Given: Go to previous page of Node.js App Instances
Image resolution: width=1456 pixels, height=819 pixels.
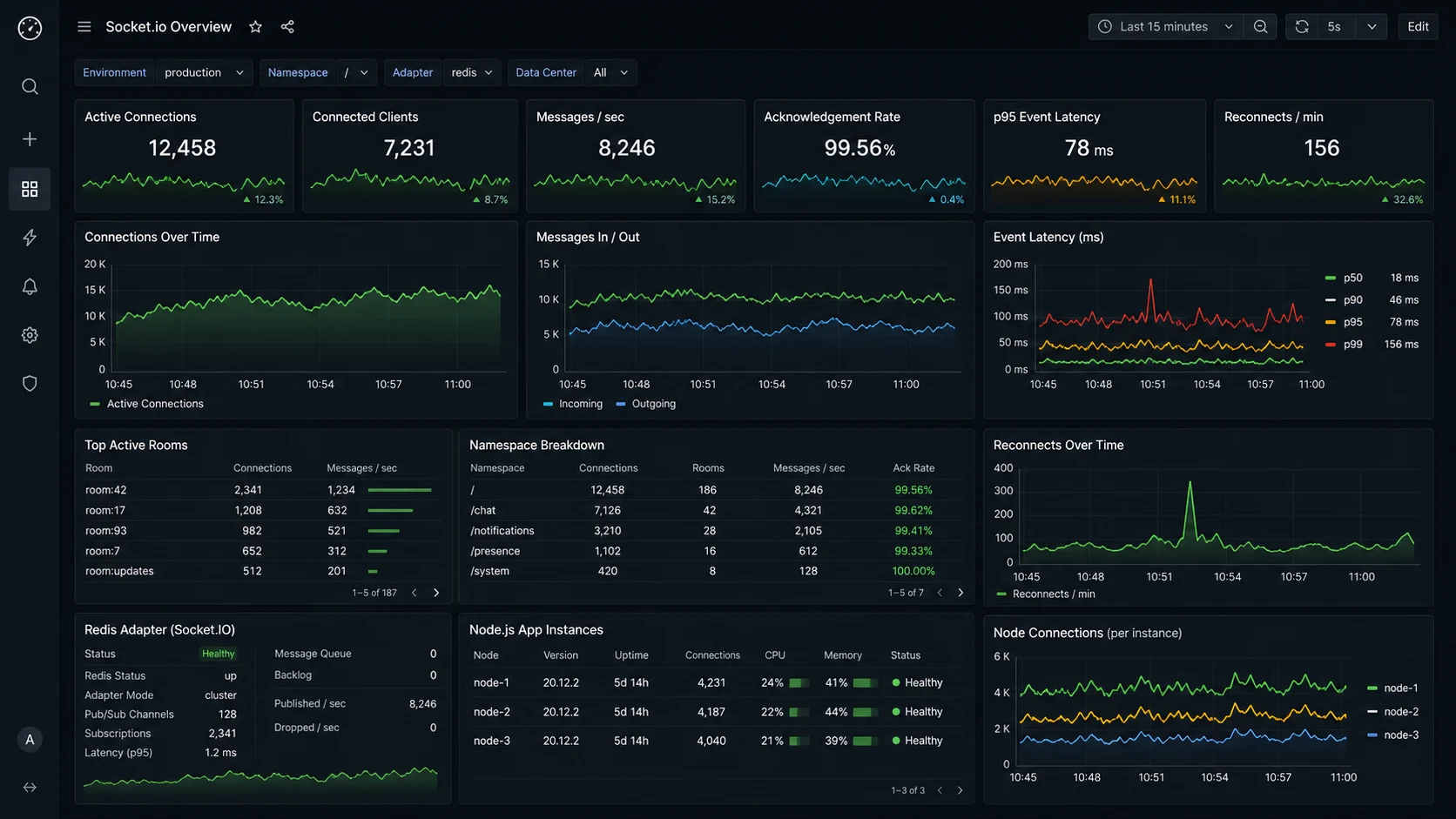Looking at the screenshot, I should pyautogui.click(x=940, y=790).
